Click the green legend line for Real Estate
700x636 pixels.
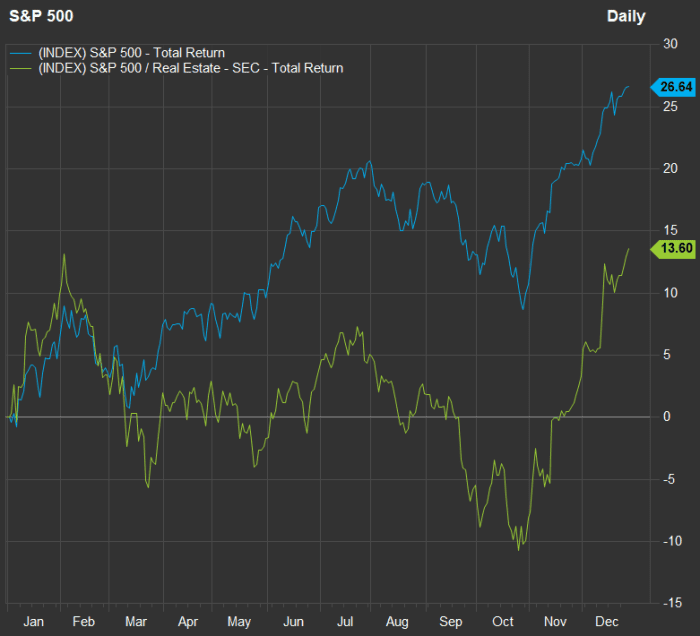(21, 69)
